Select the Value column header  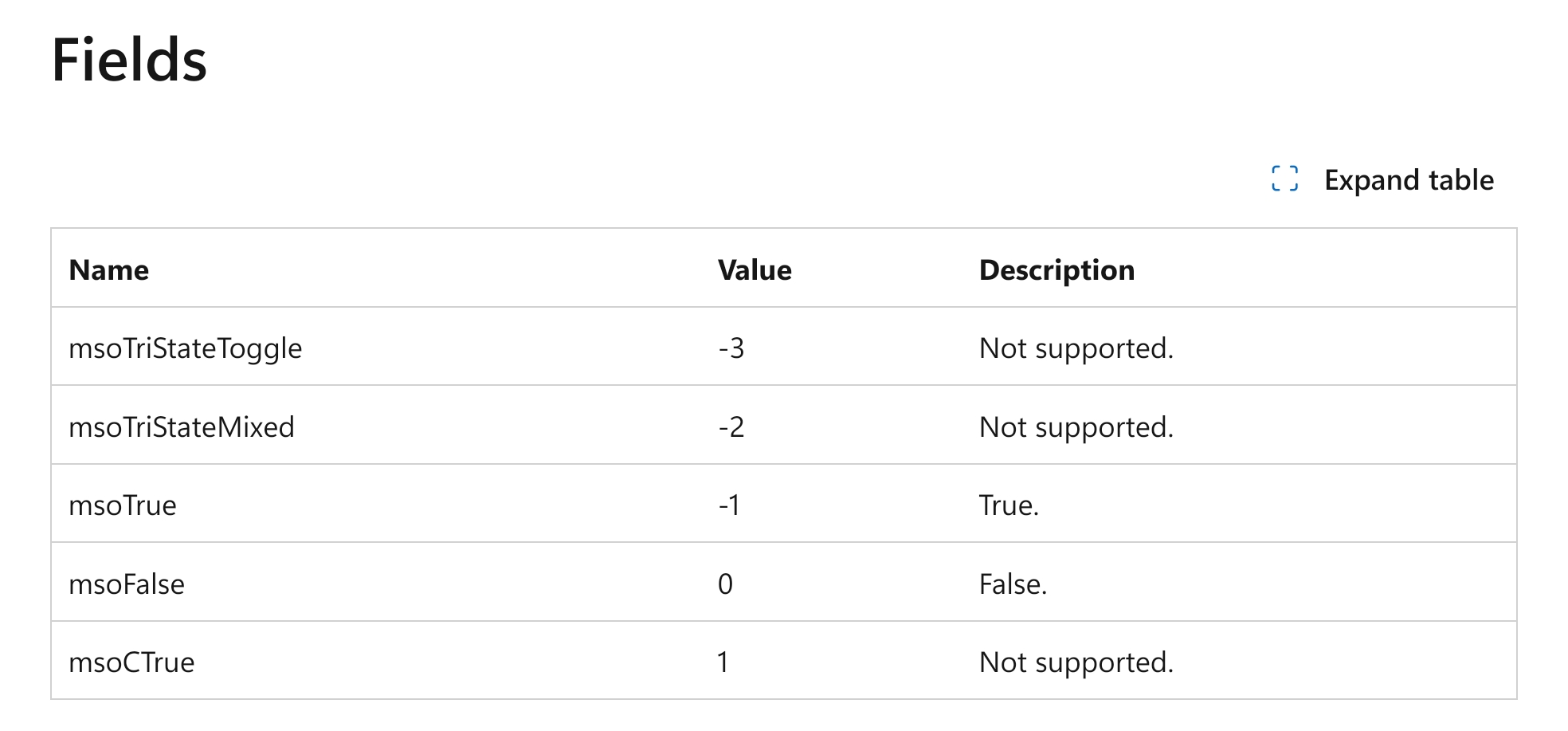click(x=754, y=270)
